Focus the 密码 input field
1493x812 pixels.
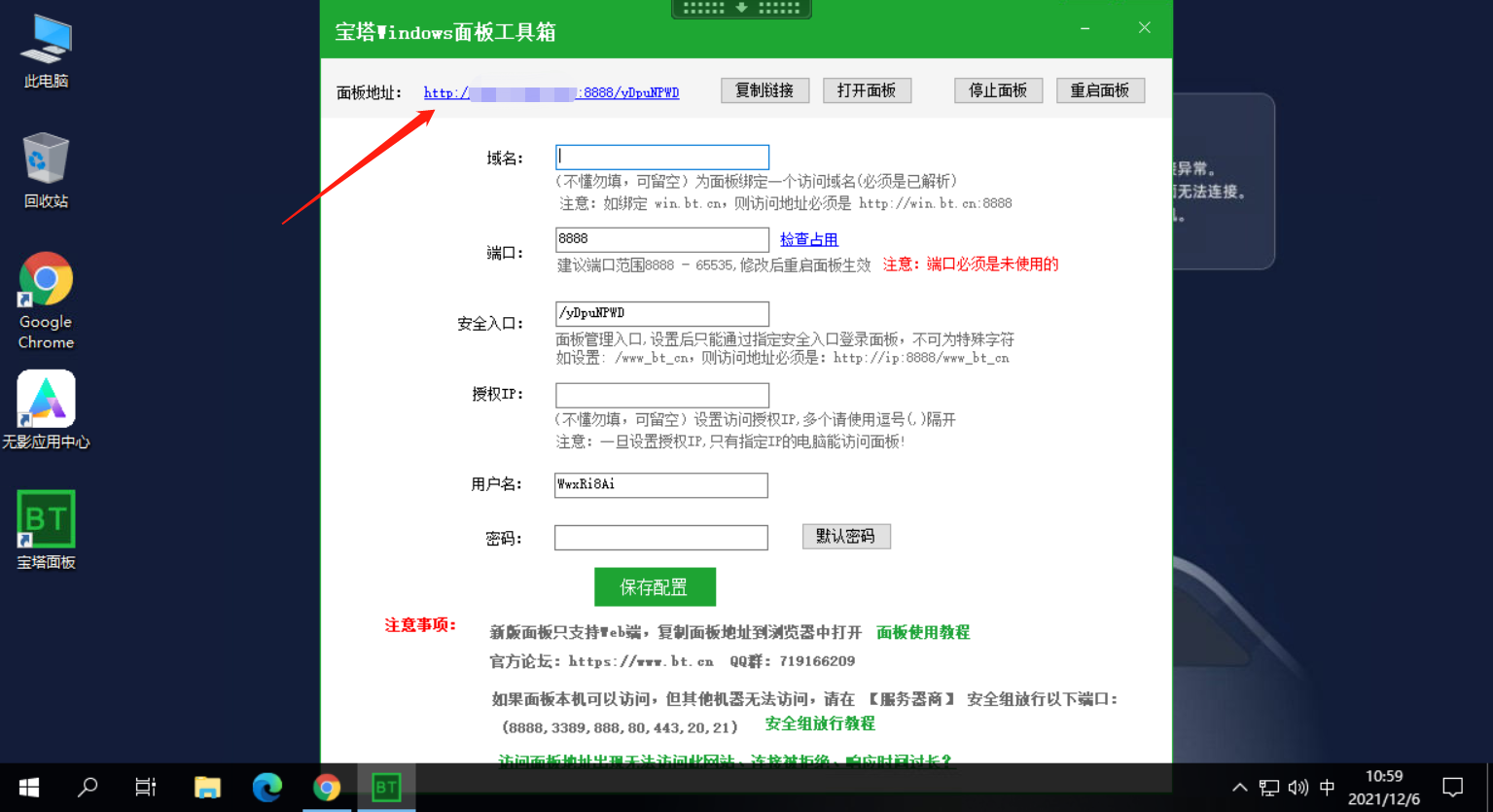pyautogui.click(x=661, y=538)
